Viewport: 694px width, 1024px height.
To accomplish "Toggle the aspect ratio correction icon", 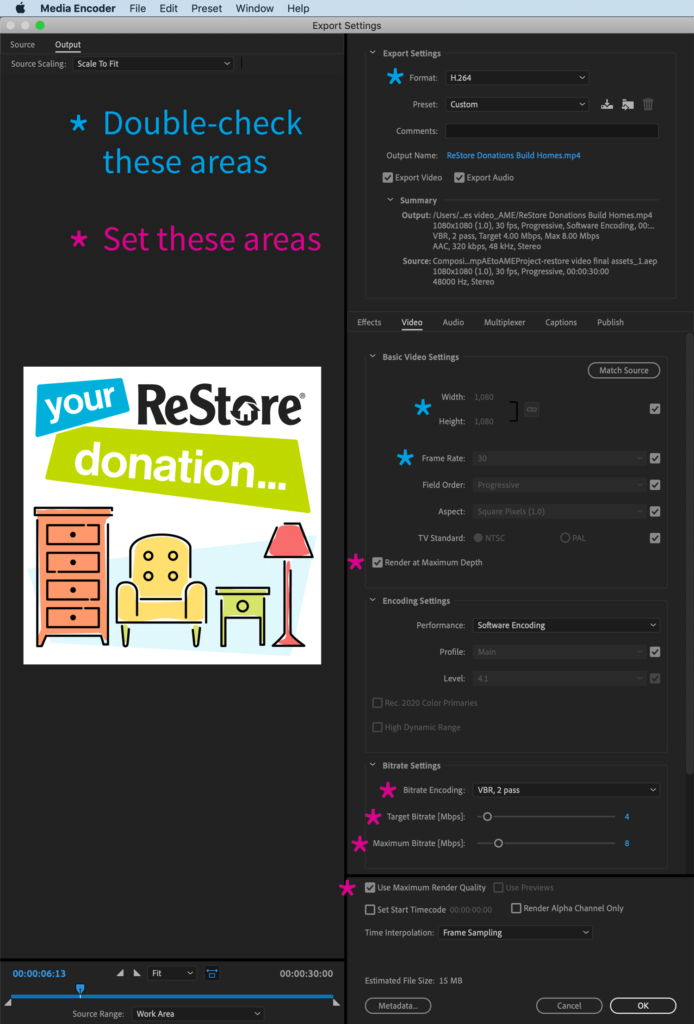I will 212,973.
